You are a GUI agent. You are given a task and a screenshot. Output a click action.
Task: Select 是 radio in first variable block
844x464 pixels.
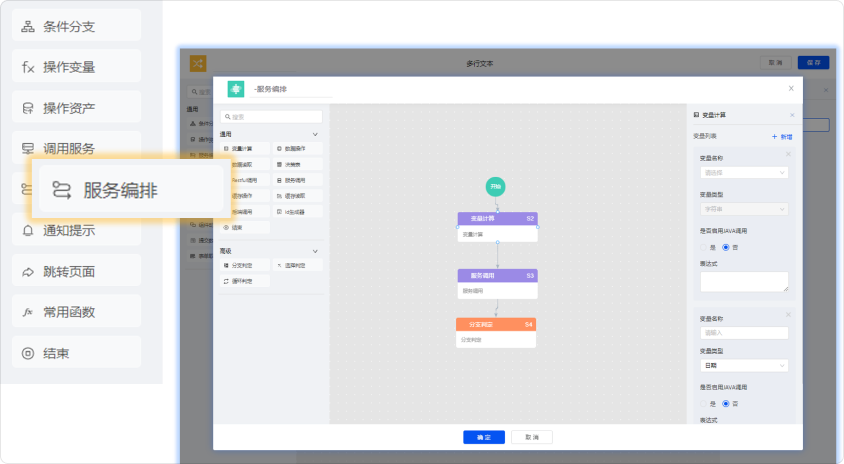click(x=704, y=247)
